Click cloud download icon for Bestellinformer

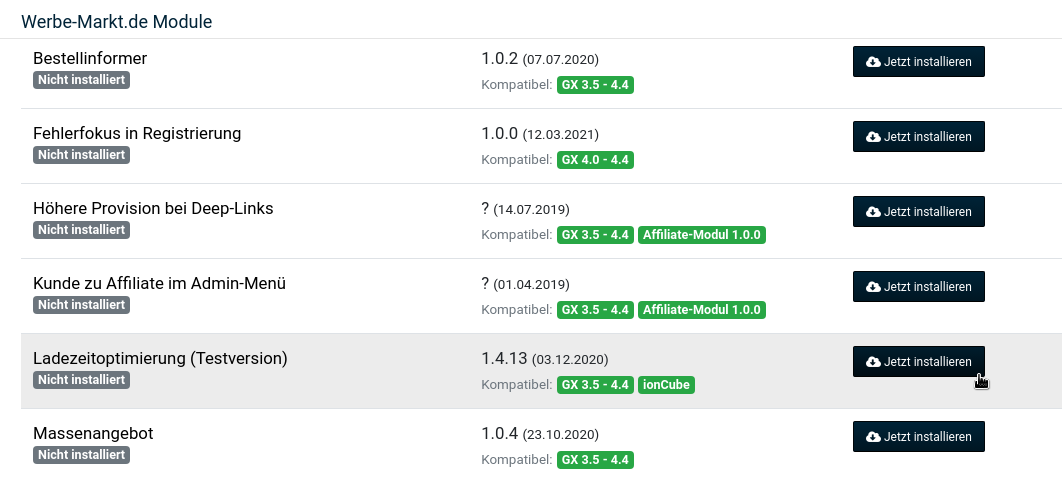pos(874,62)
